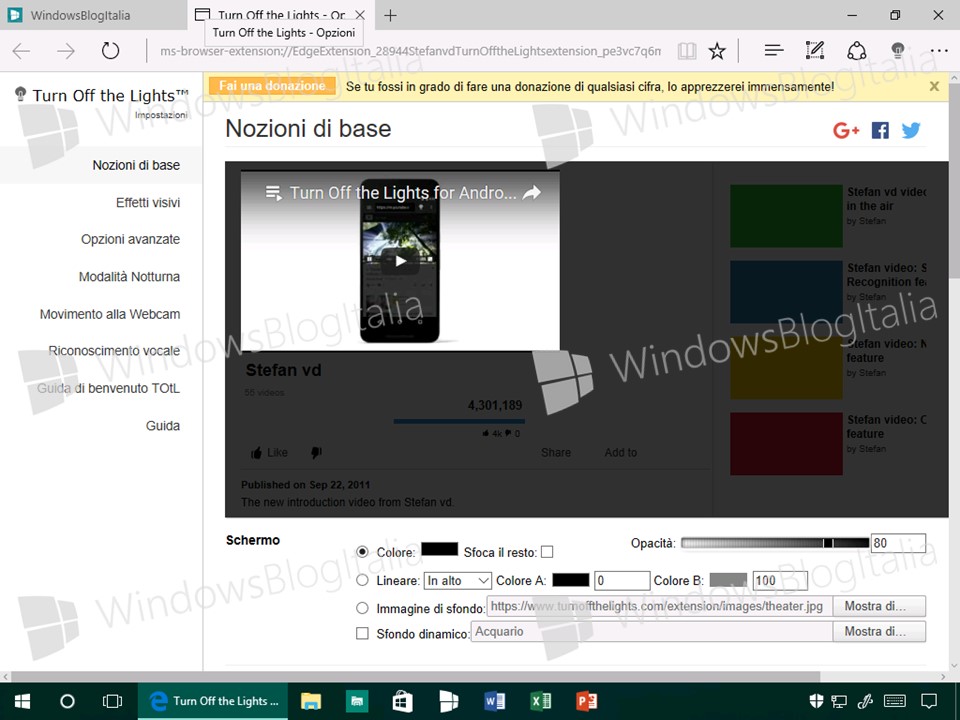Image resolution: width=960 pixels, height=720 pixels.
Task: Start a Web Note
Action: click(815, 50)
